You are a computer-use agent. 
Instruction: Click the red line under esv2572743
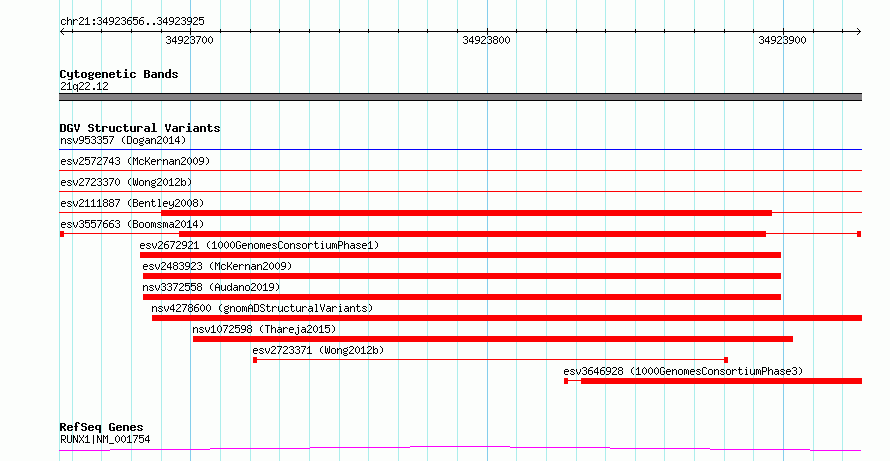460,170
